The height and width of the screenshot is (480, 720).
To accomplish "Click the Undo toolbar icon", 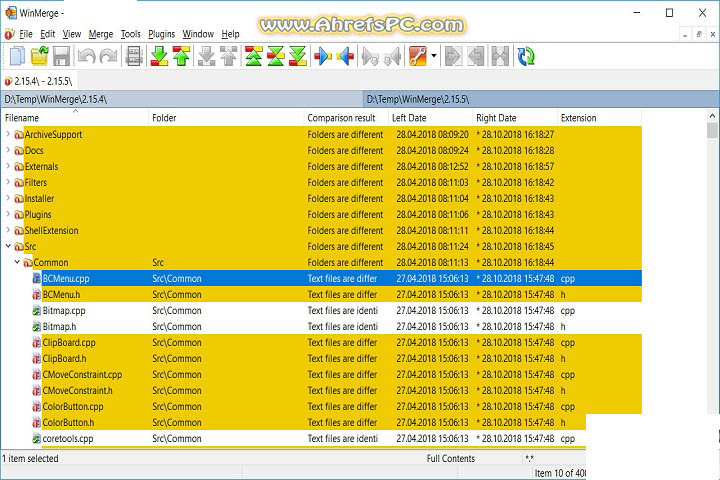I will pyautogui.click(x=86, y=56).
